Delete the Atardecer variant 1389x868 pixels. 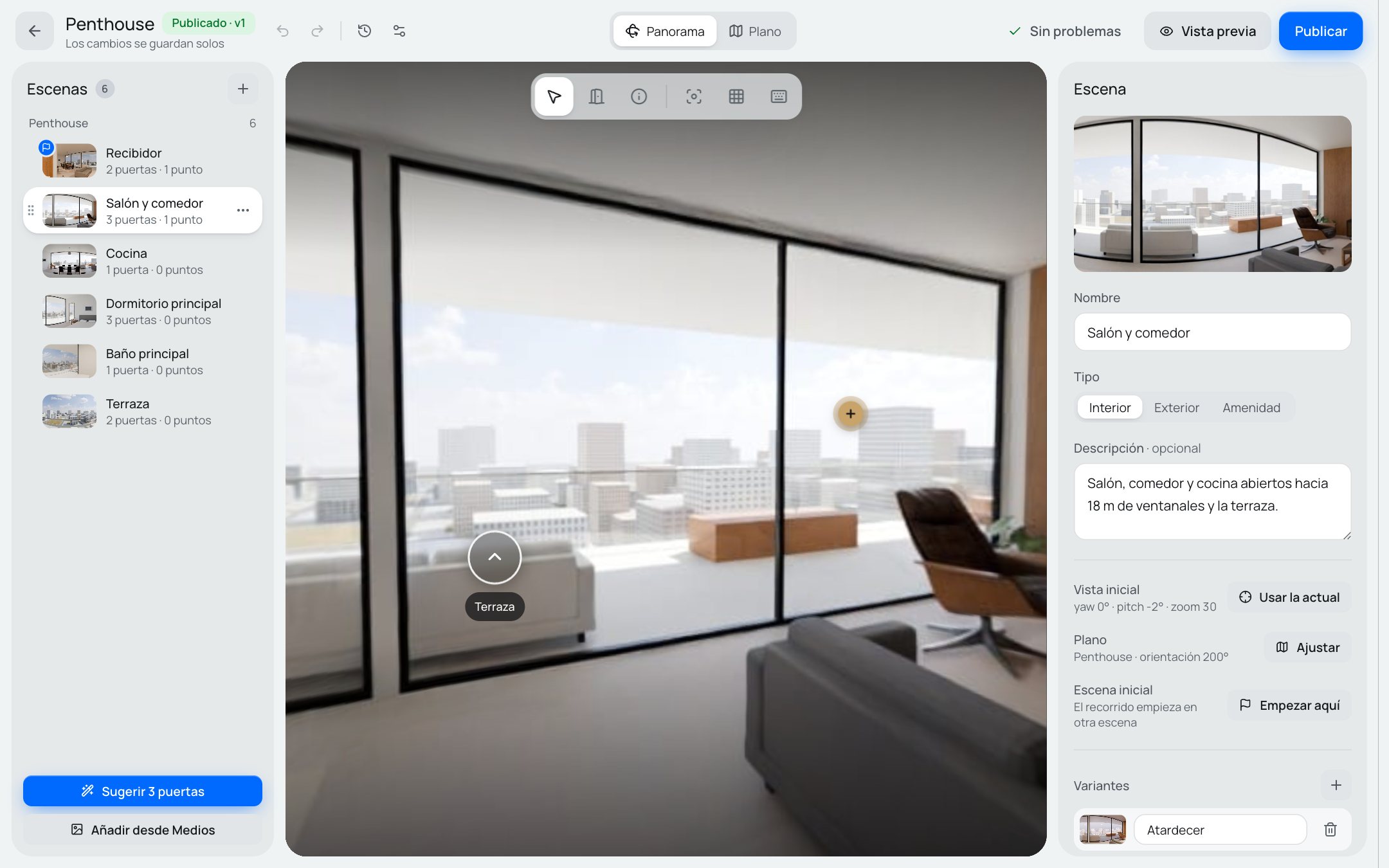click(x=1330, y=829)
